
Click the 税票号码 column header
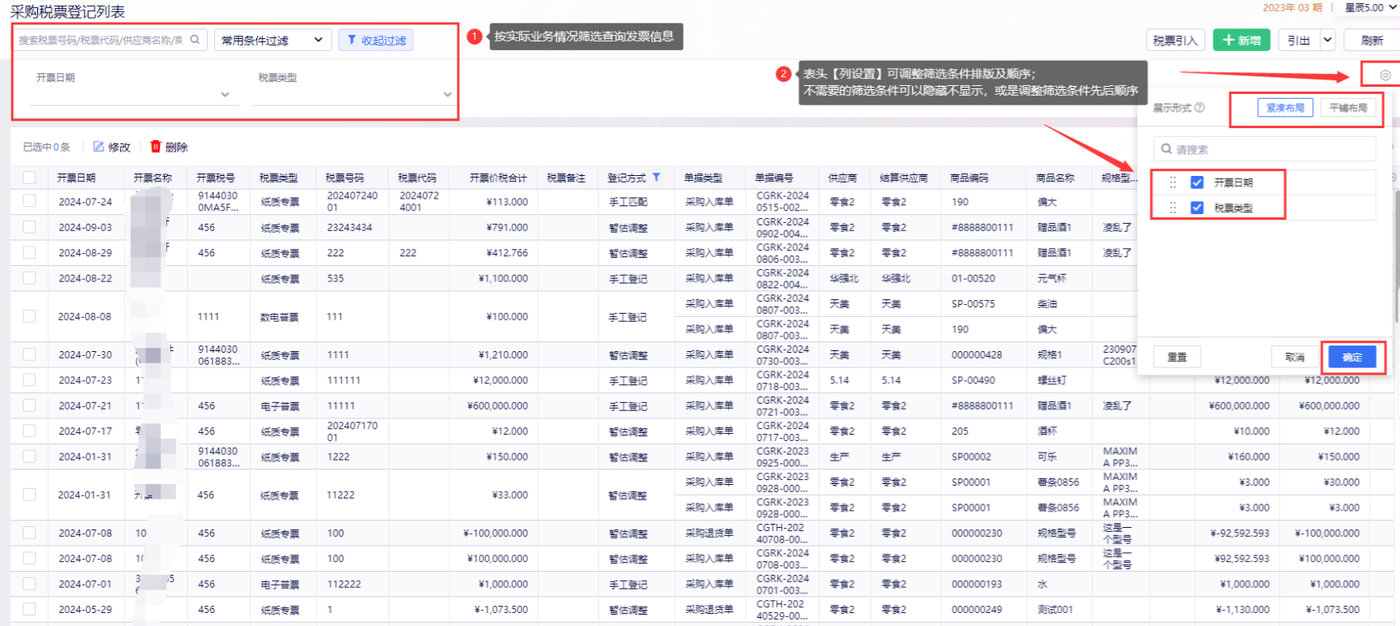[x=345, y=177]
